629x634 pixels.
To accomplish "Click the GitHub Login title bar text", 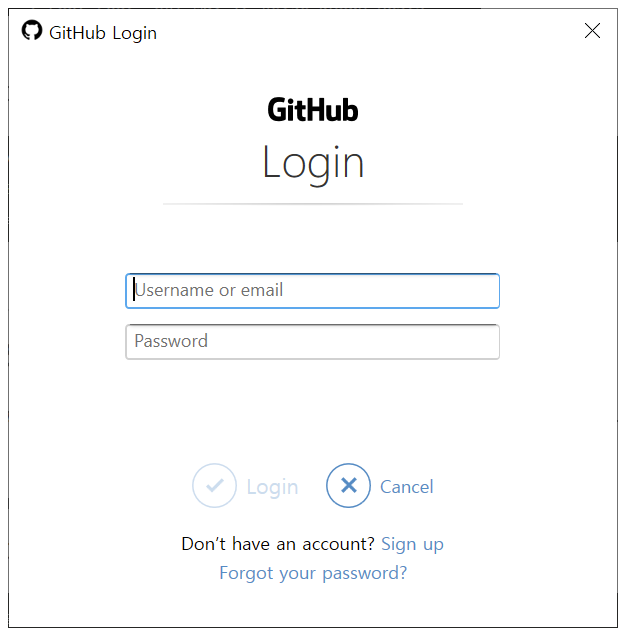I will [x=103, y=33].
